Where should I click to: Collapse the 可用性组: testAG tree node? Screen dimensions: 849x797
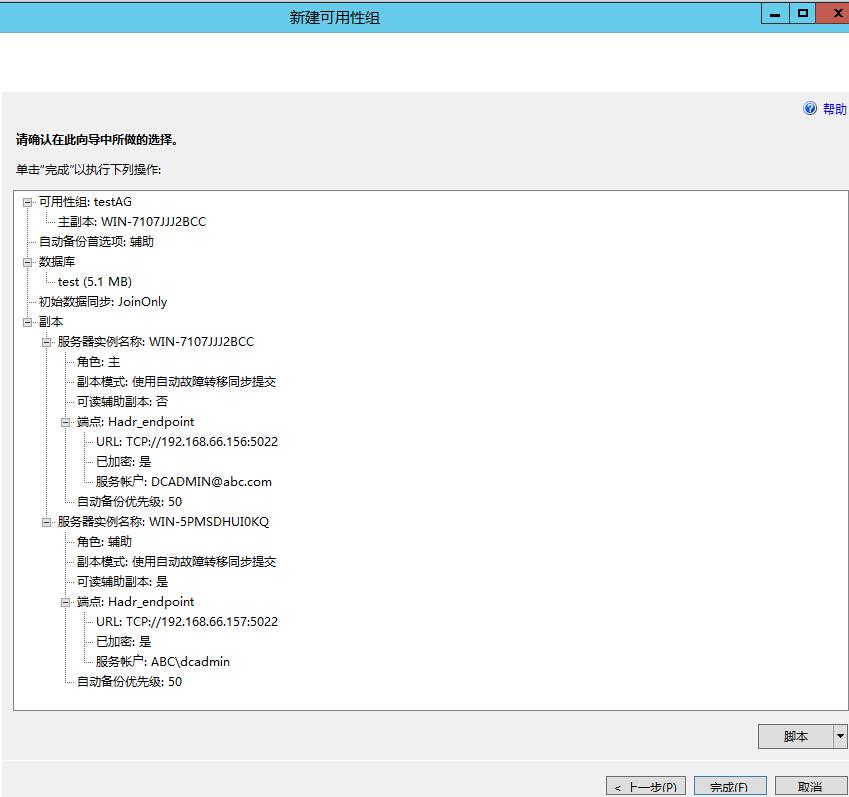27,202
